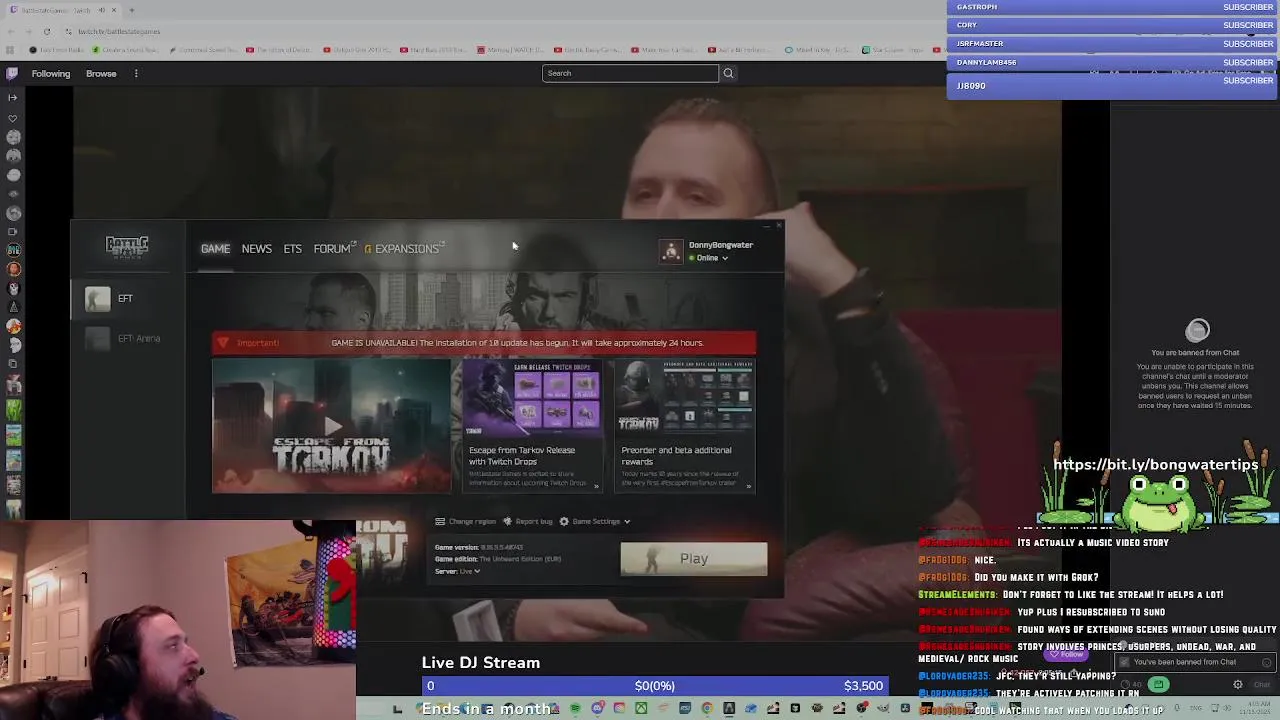Close the Battlestate launcher window

point(779,226)
